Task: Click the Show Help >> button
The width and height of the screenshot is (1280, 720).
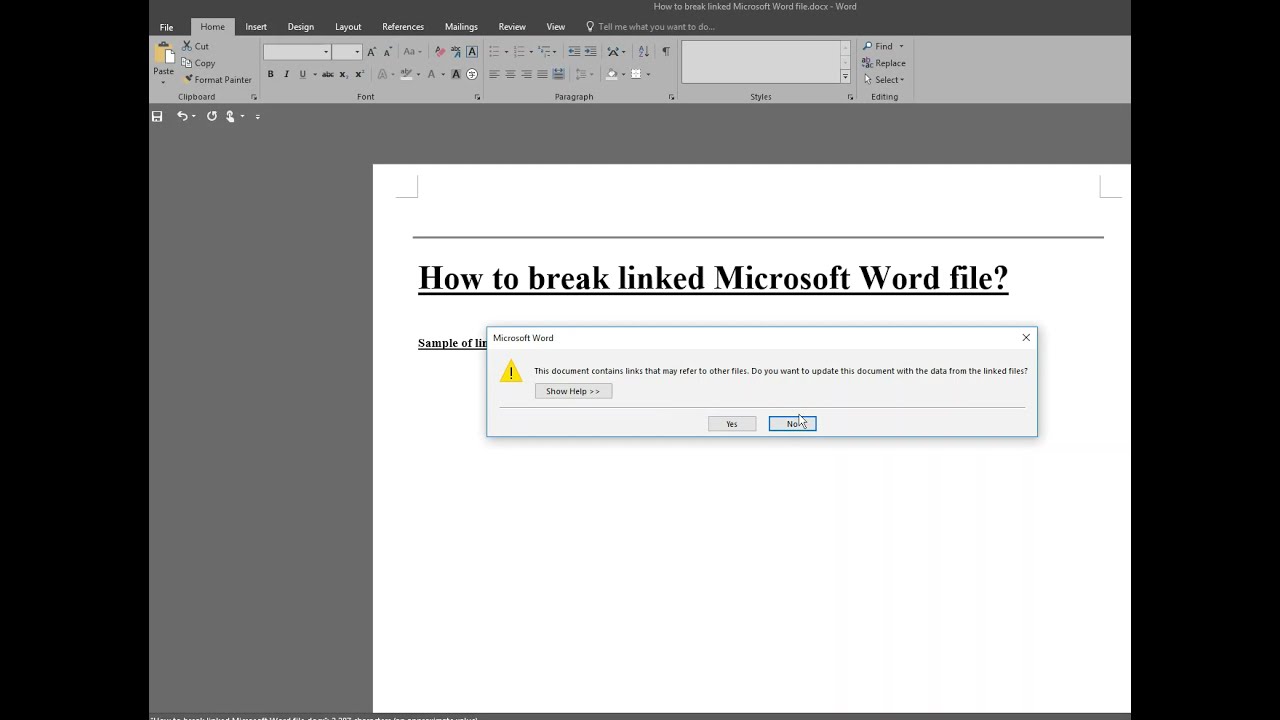Action: pyautogui.click(x=573, y=391)
